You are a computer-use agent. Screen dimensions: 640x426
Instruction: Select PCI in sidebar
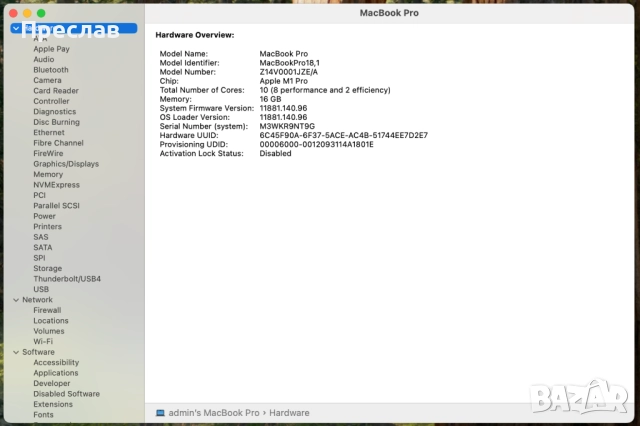[40, 195]
